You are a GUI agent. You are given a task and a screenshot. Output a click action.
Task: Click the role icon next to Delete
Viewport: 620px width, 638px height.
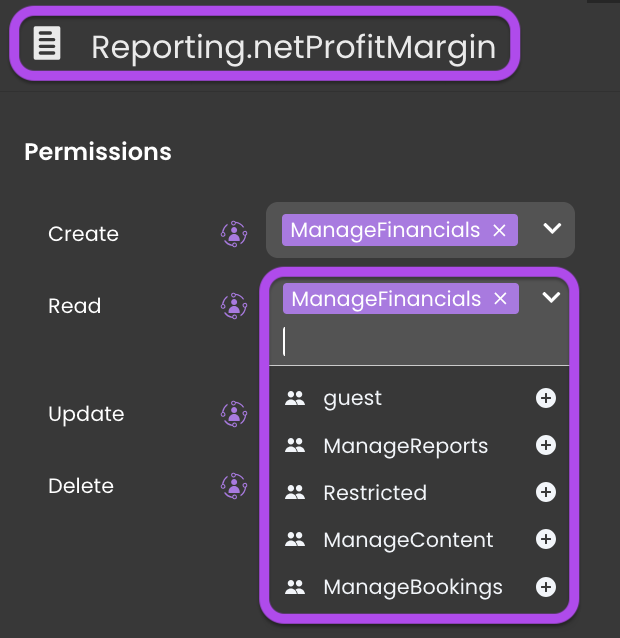pyautogui.click(x=234, y=486)
